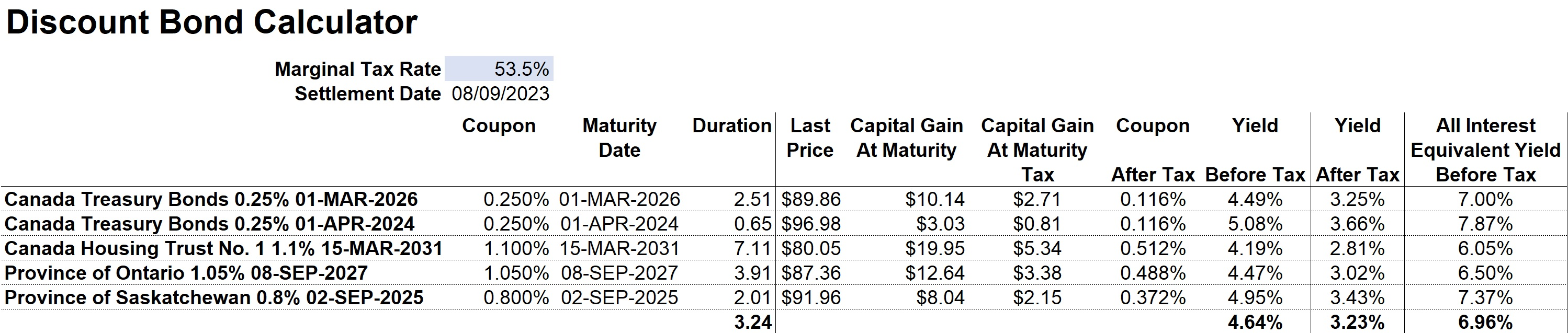Viewport: 1568px width, 333px height.
Task: Click the Marginal Tax Rate label
Action: click(358, 70)
